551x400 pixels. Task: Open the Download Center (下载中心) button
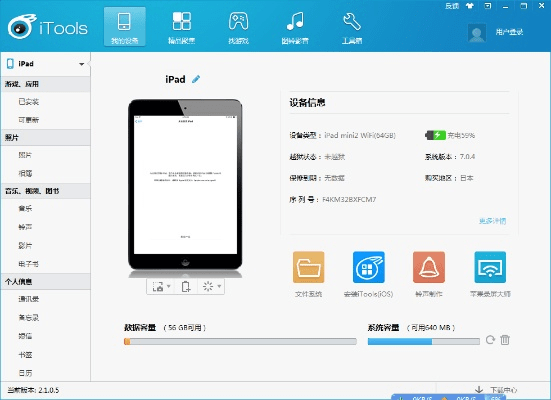coord(504,390)
